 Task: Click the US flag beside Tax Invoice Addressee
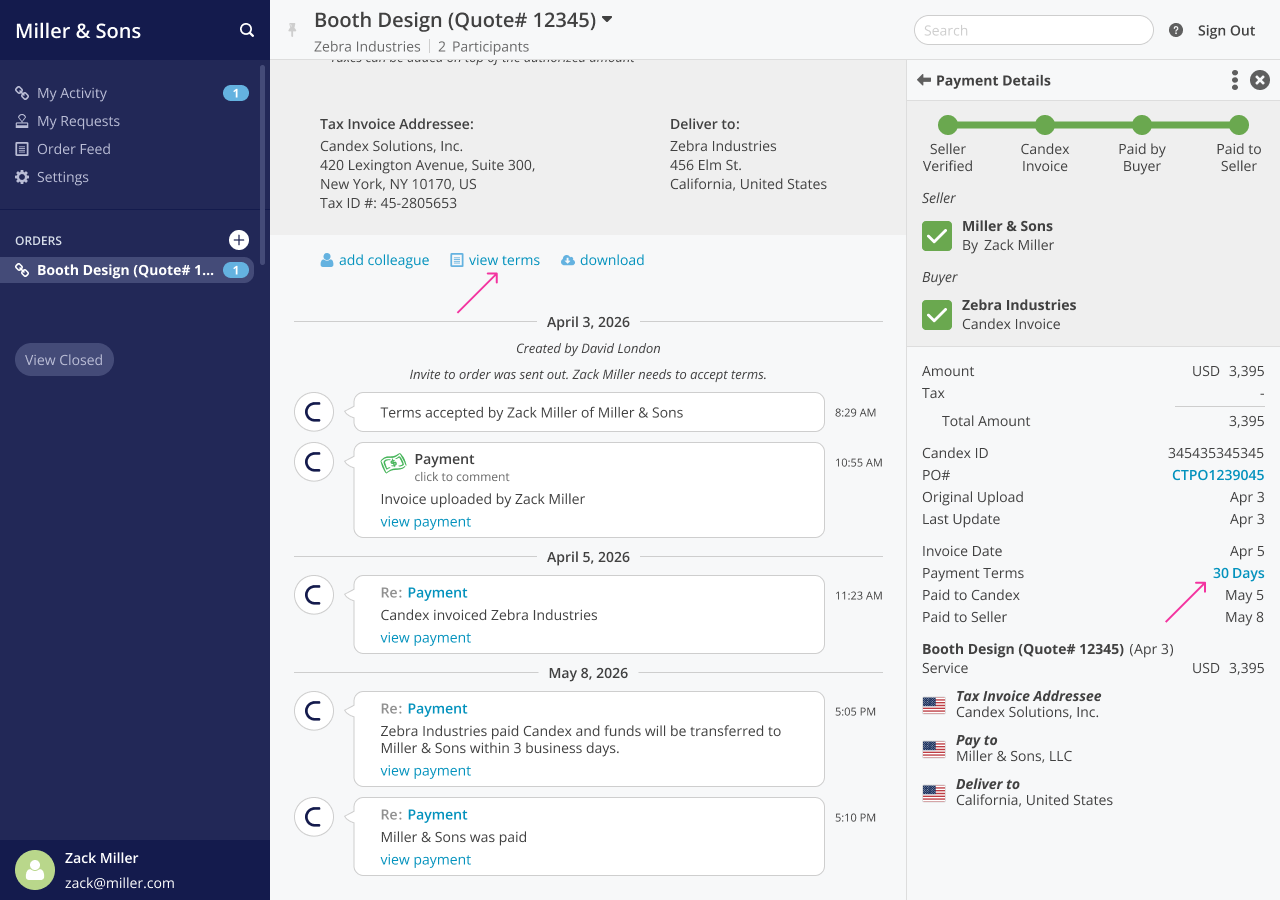click(x=934, y=705)
